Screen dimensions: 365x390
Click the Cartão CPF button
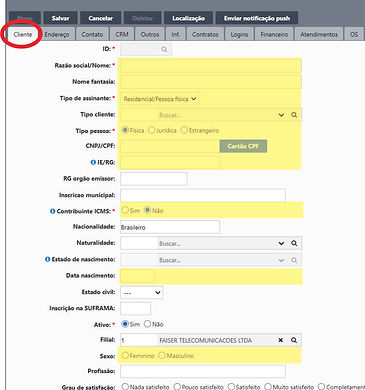pos(243,146)
